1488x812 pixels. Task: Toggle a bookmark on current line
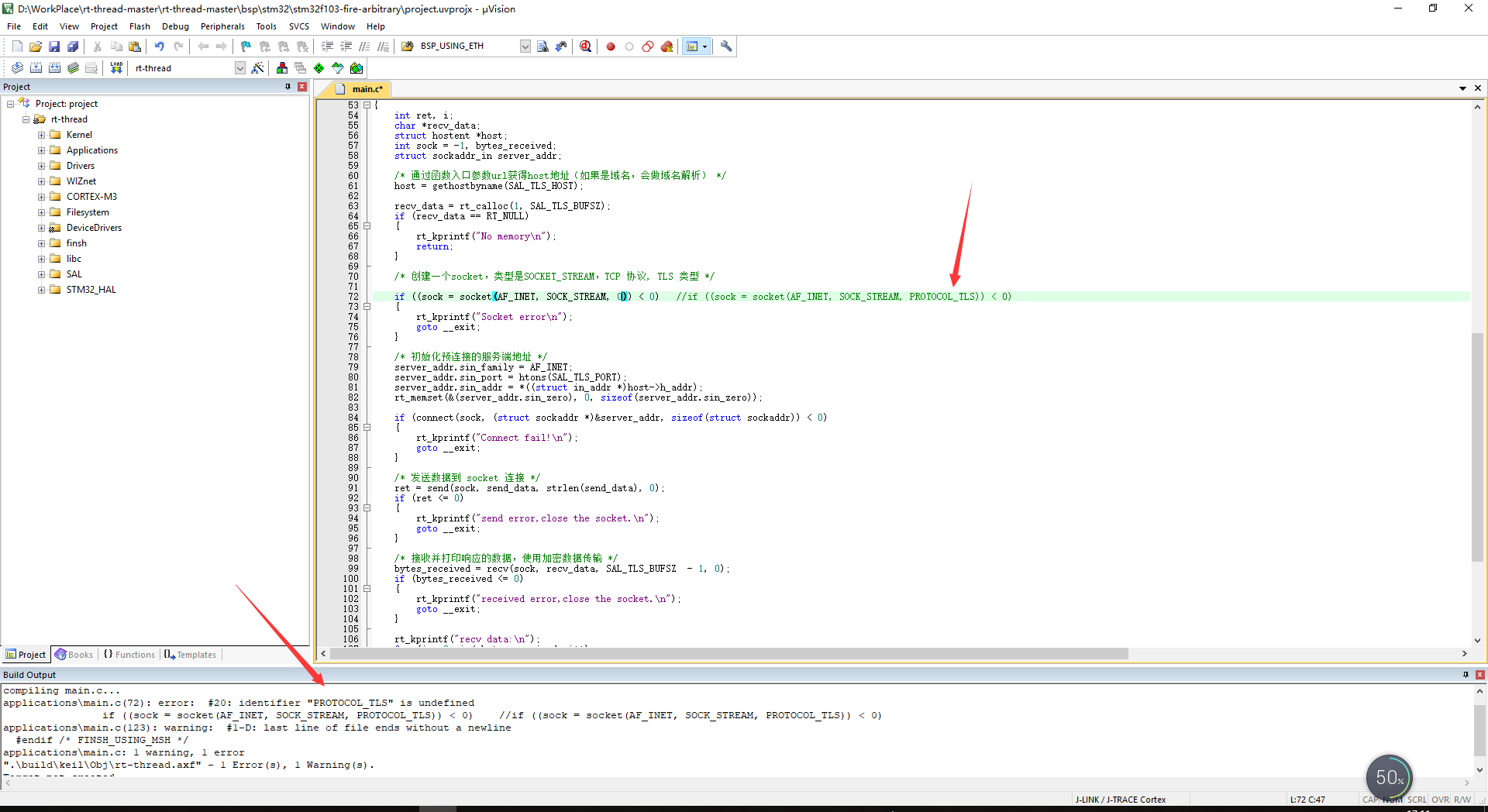pyautogui.click(x=245, y=46)
